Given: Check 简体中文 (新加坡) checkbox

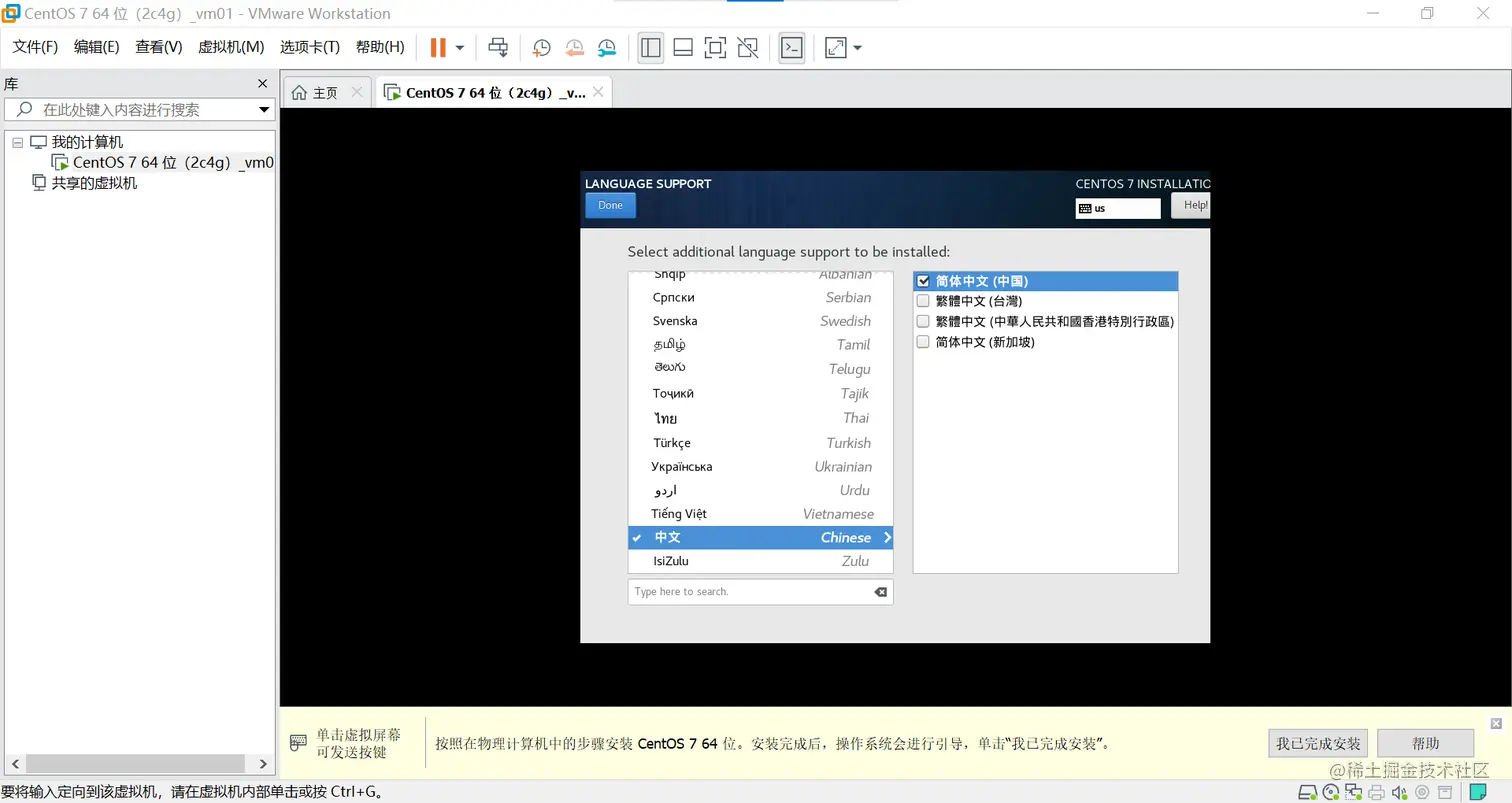Looking at the screenshot, I should [x=923, y=342].
